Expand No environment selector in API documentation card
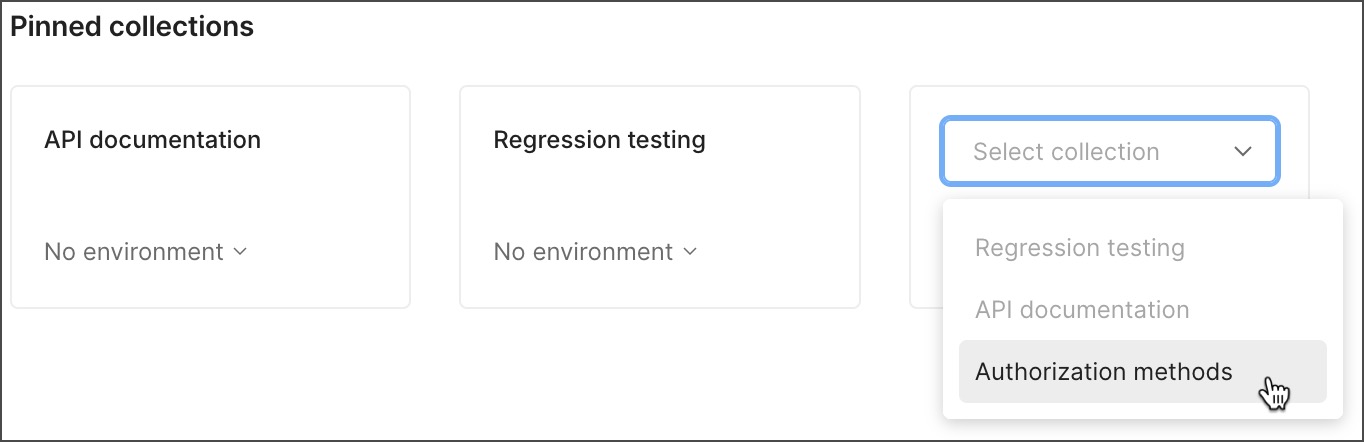This screenshot has width=1364, height=442. click(x=145, y=252)
